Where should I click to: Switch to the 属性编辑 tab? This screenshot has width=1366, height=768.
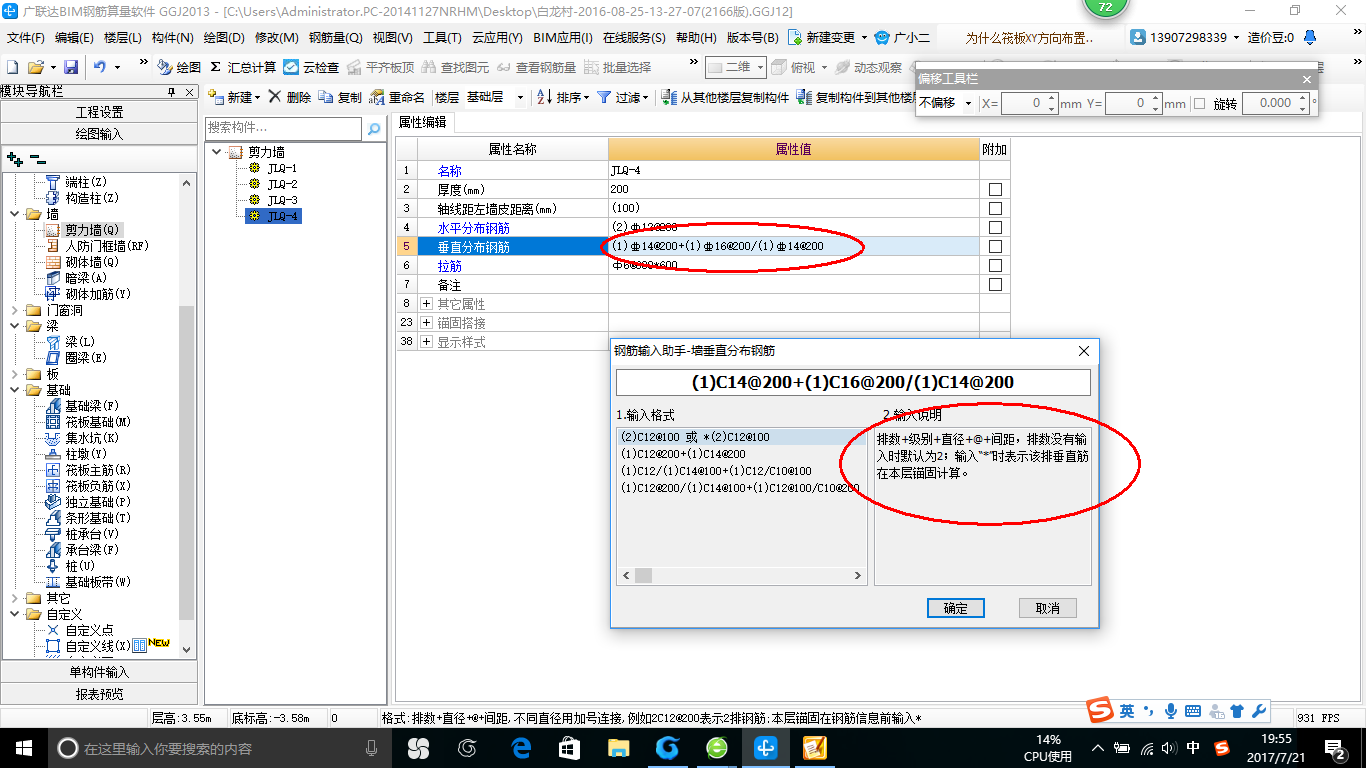pyautogui.click(x=422, y=122)
